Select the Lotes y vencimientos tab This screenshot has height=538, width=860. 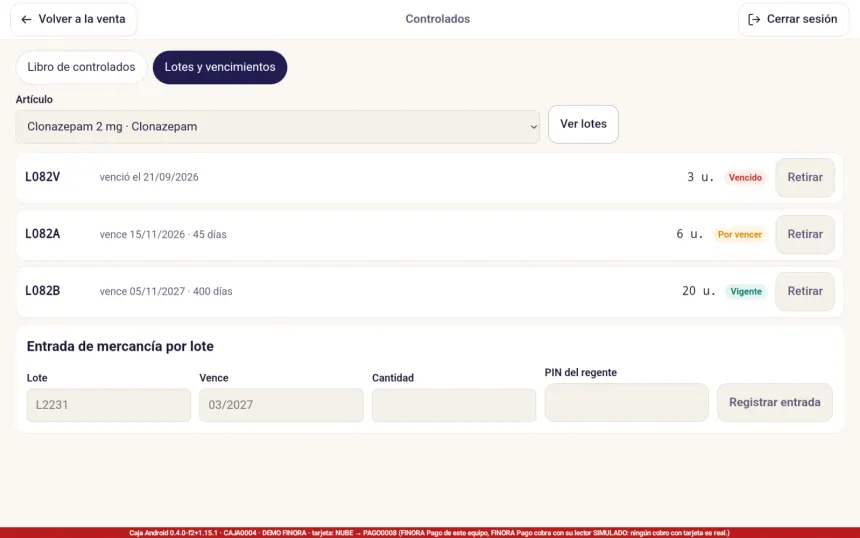(220, 67)
